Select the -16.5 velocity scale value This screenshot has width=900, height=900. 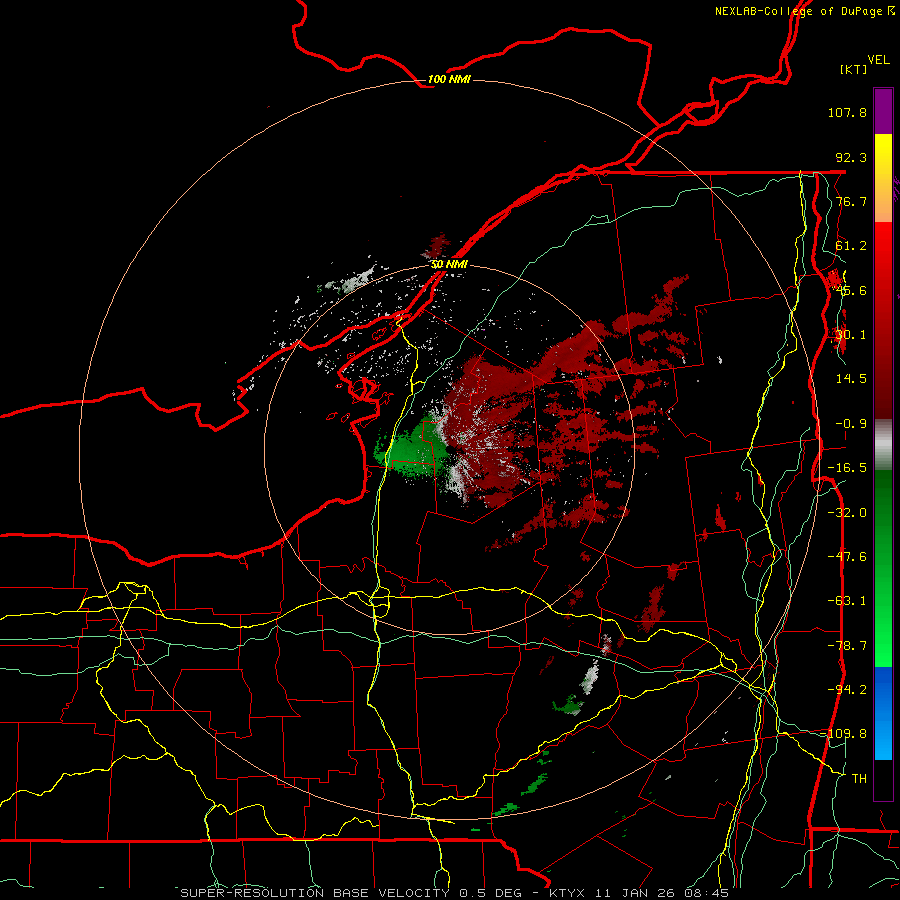[x=847, y=468]
